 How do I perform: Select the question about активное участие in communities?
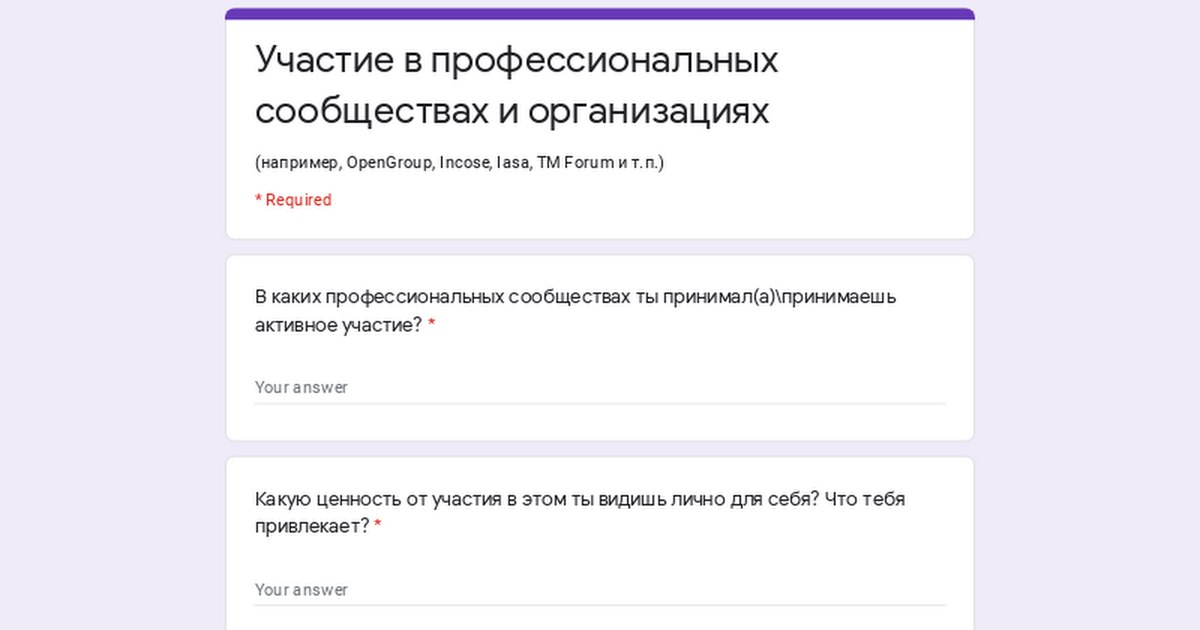(x=575, y=311)
